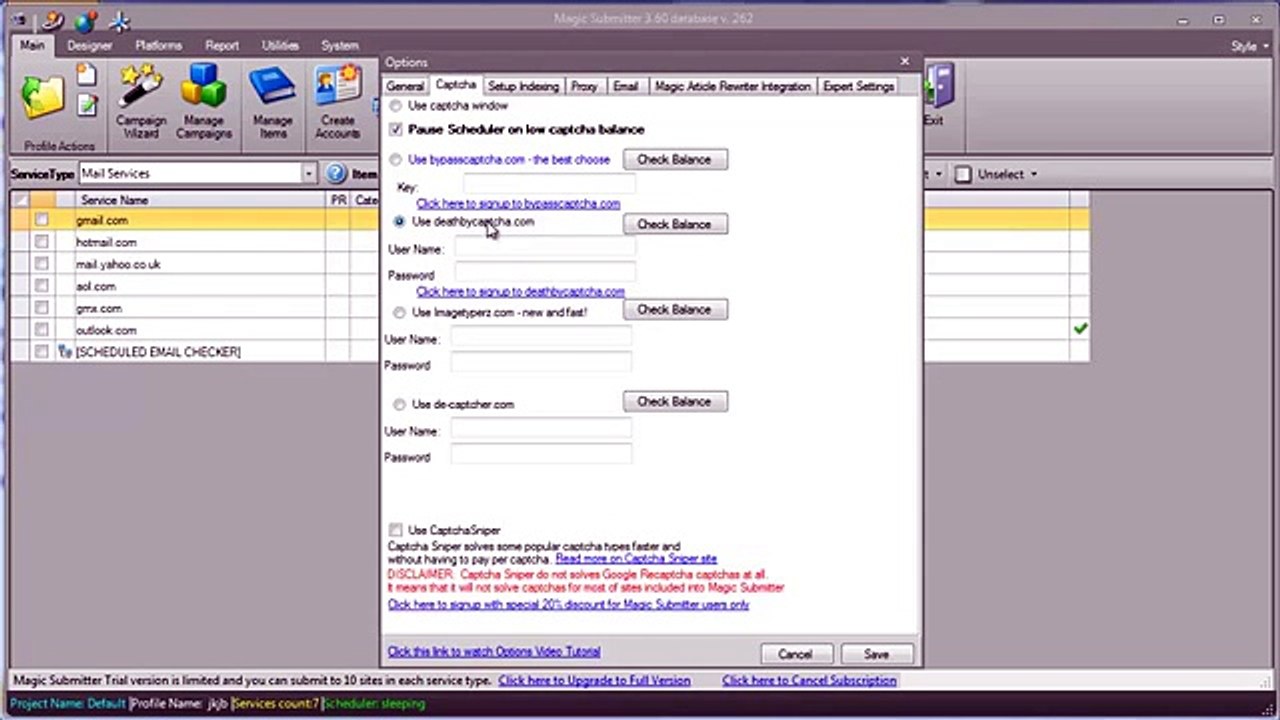This screenshot has width=1280, height=720.
Task: Check Balance for bypasscaptcha.com
Action: (x=675, y=160)
